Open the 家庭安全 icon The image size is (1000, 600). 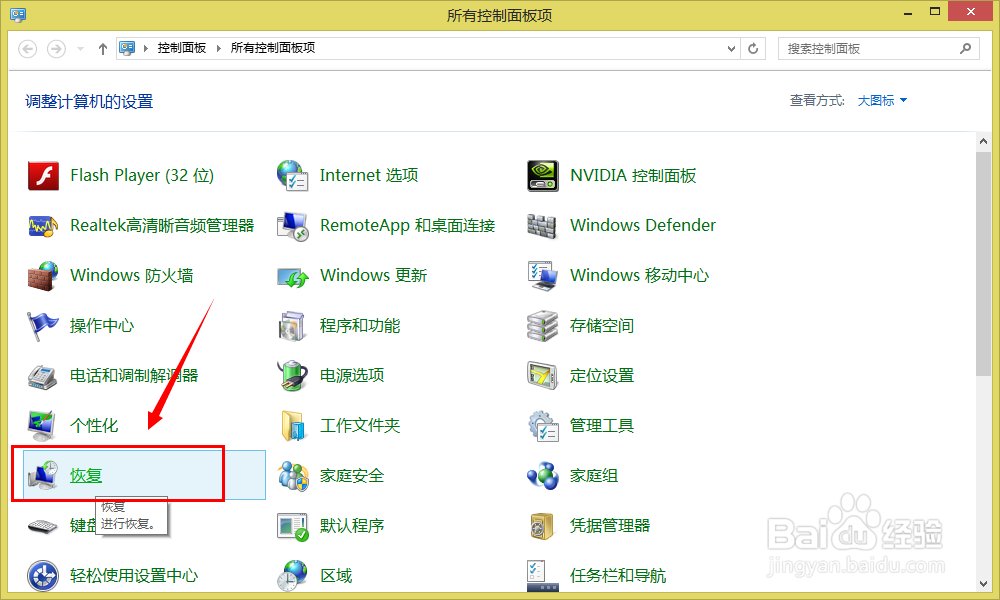tap(293, 476)
